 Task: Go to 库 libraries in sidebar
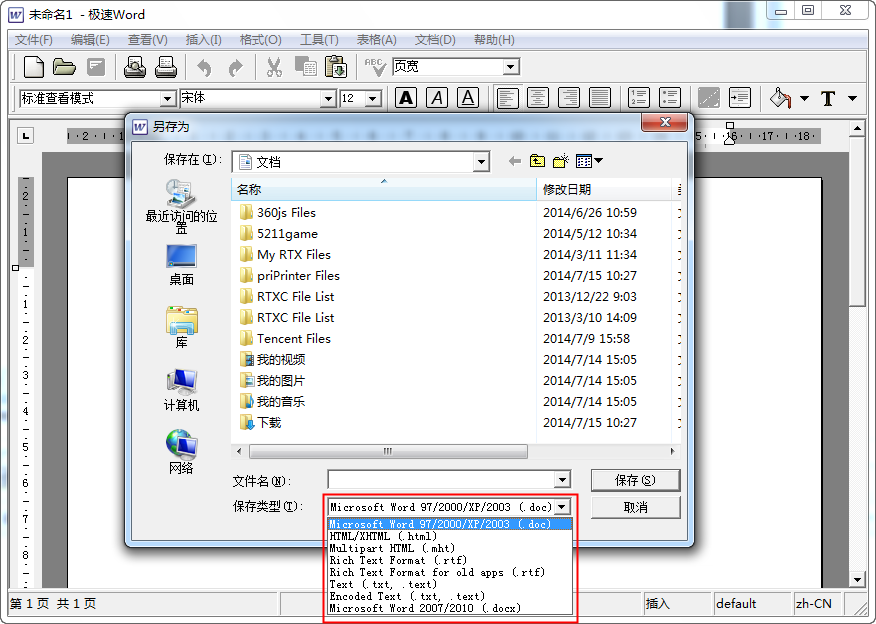tap(181, 327)
